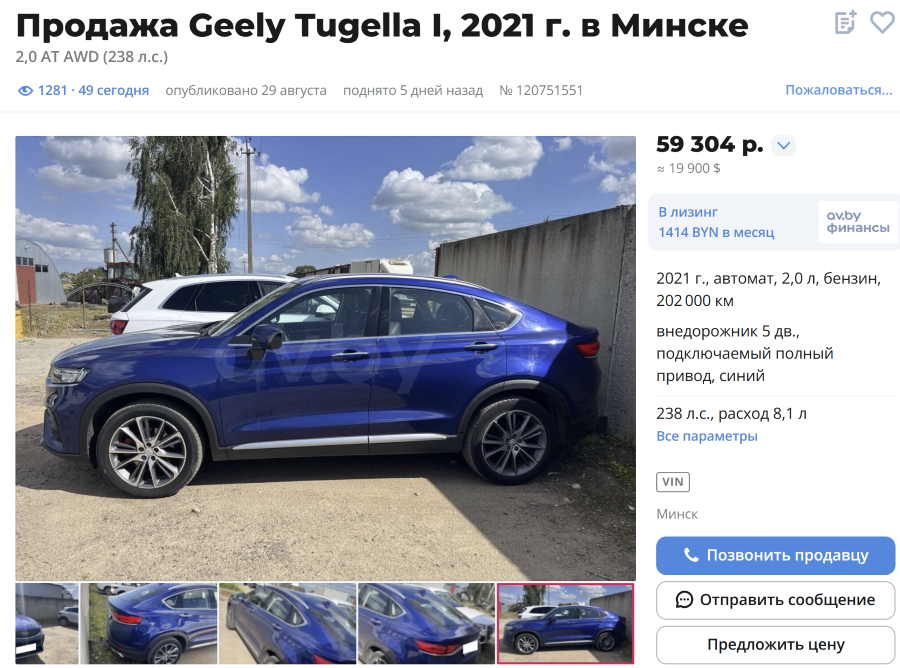Click 'Предложить цену' button

tap(775, 645)
